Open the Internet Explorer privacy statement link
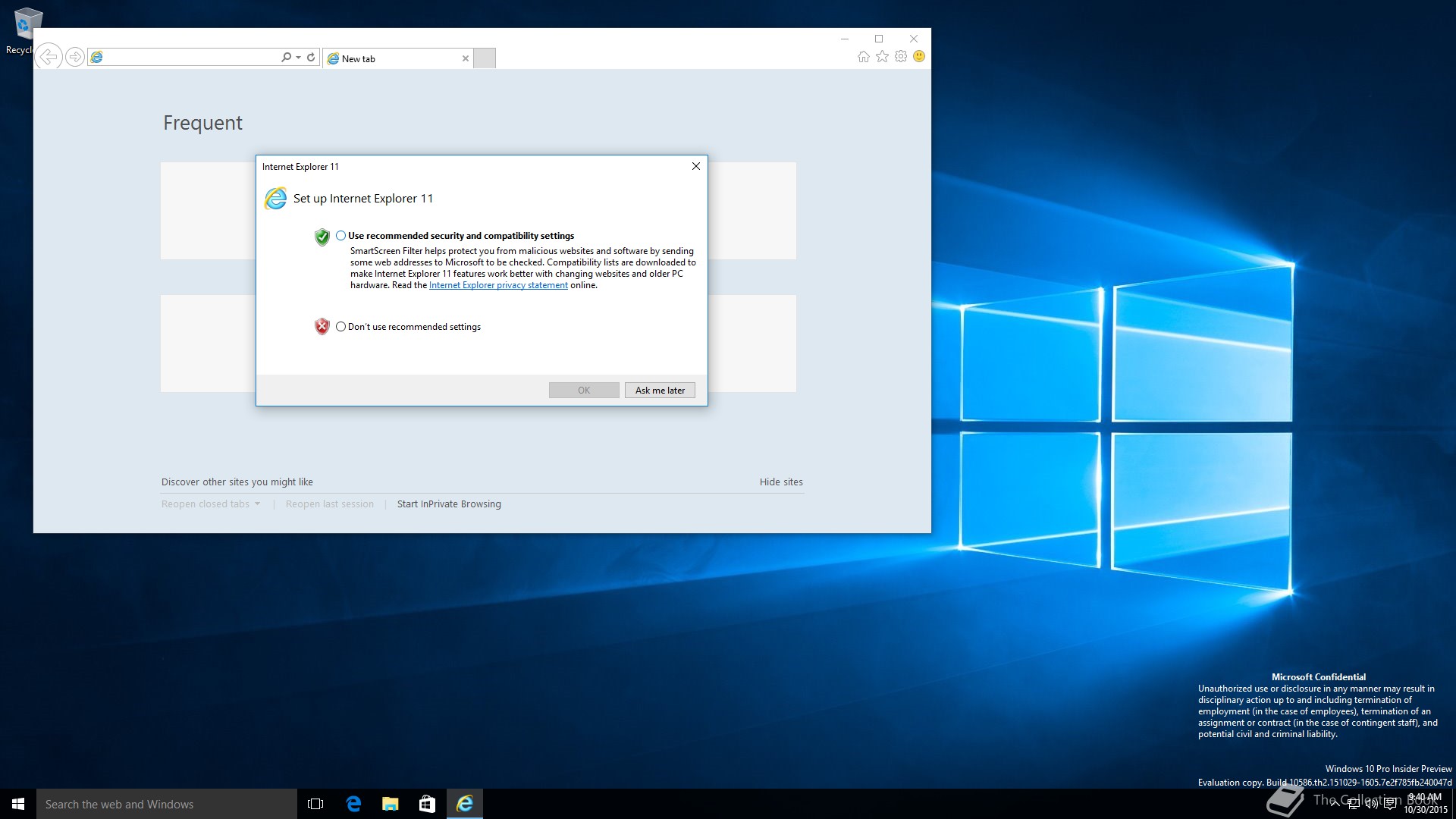The image size is (1456, 819). [x=498, y=286]
